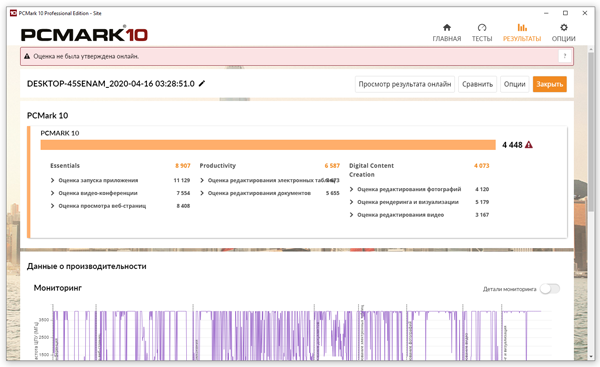Viewport: 600px width, 367px height.
Task: Click the bar chart icon above Результаты
Action: pyautogui.click(x=522, y=28)
